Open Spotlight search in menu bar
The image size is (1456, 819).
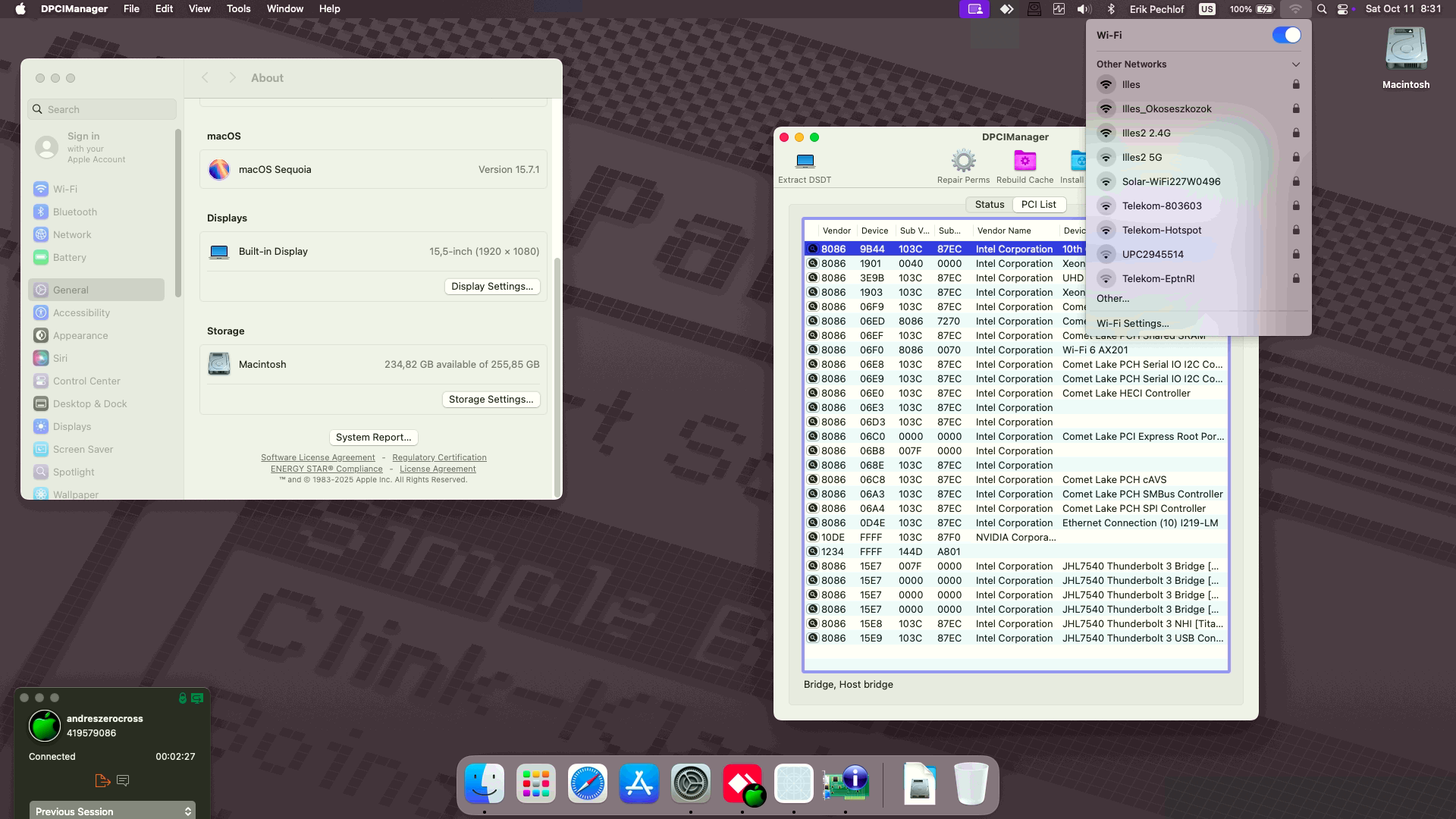click(1322, 9)
